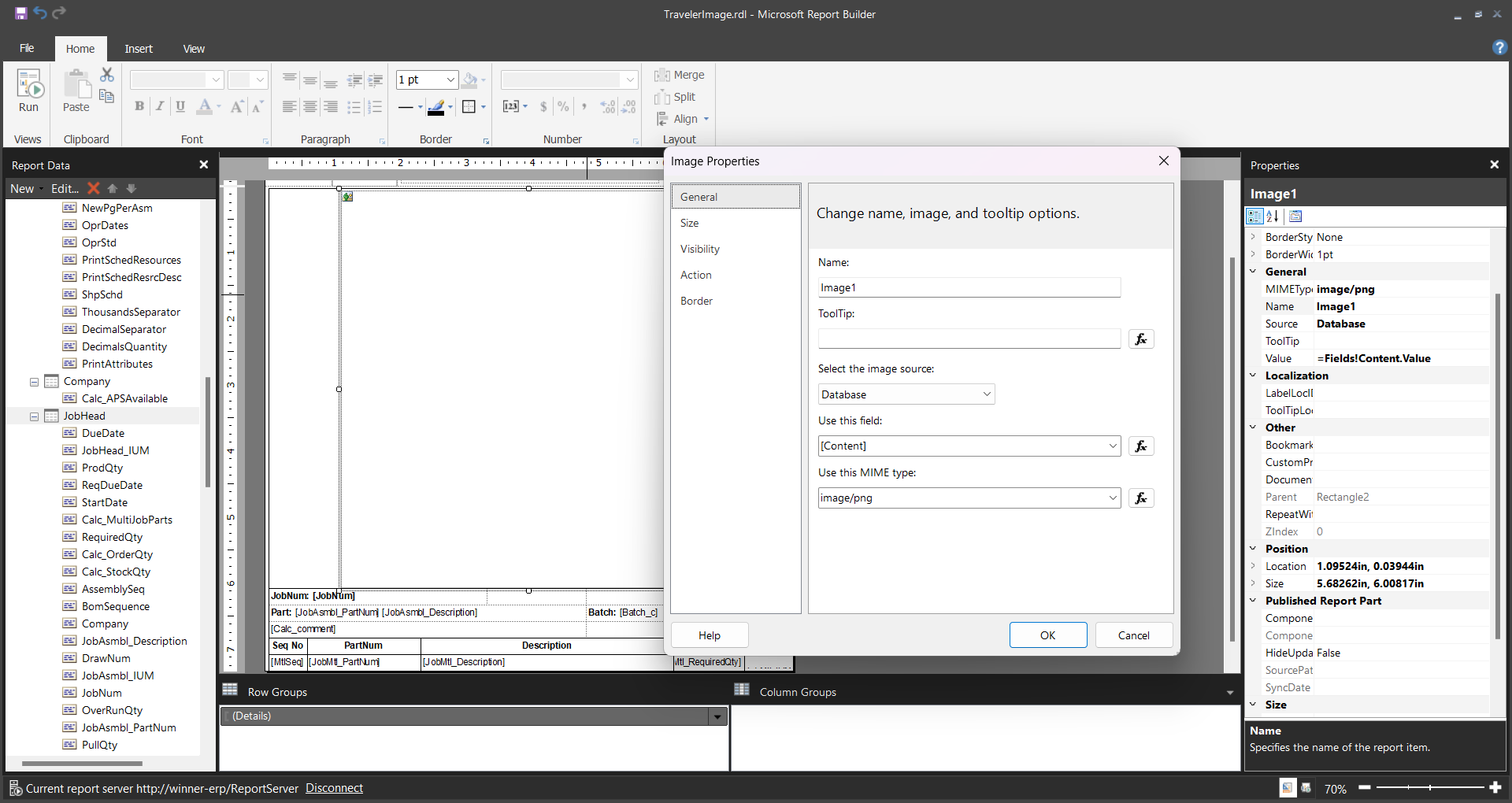
Task: Open the Use this field dropdown
Action: (x=1112, y=446)
